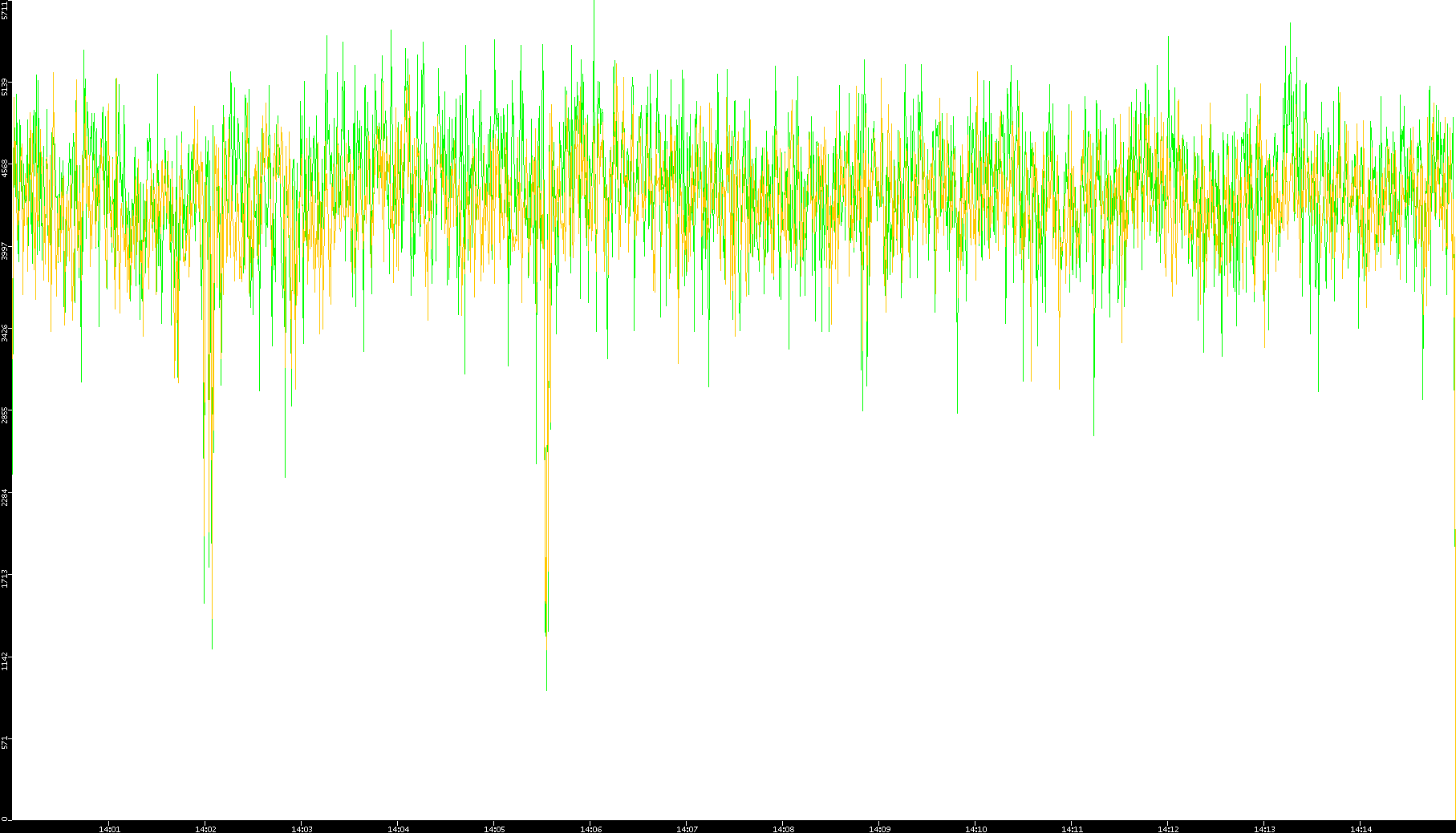Viewport: 1456px width, 833px height.
Task: Select the 14:08 time label
Action: pyautogui.click(x=783, y=829)
